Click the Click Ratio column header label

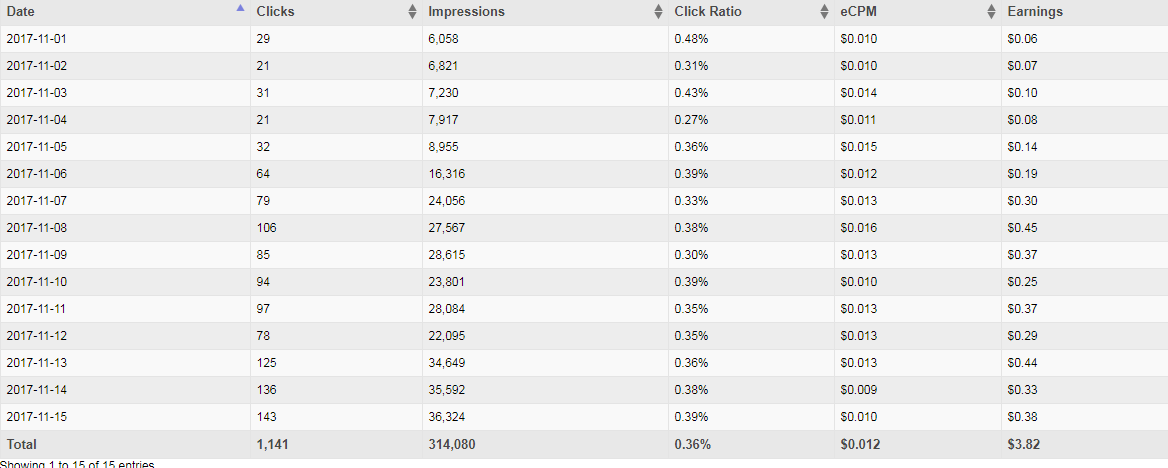click(708, 12)
